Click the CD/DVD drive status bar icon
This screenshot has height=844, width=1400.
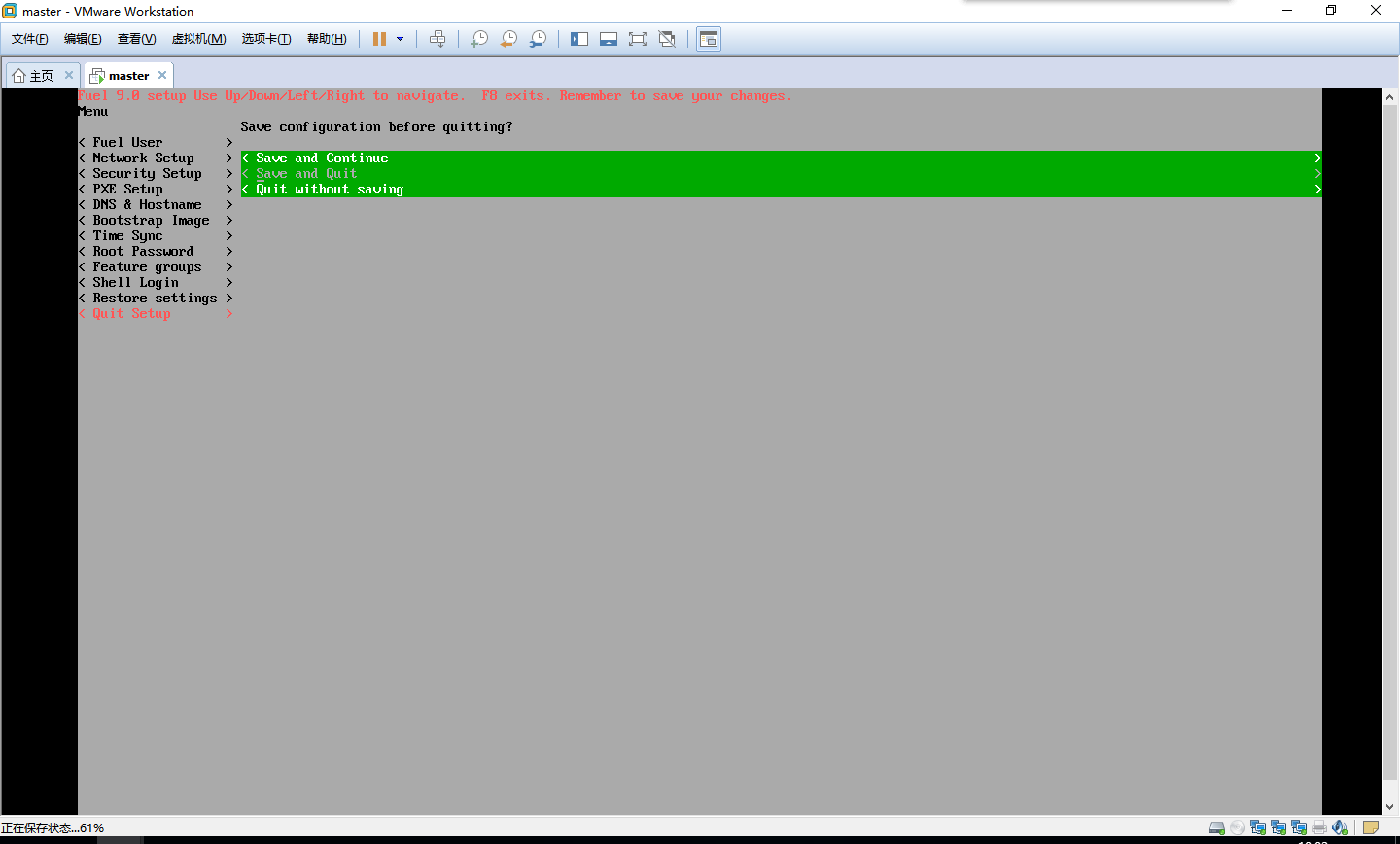coord(1238,827)
